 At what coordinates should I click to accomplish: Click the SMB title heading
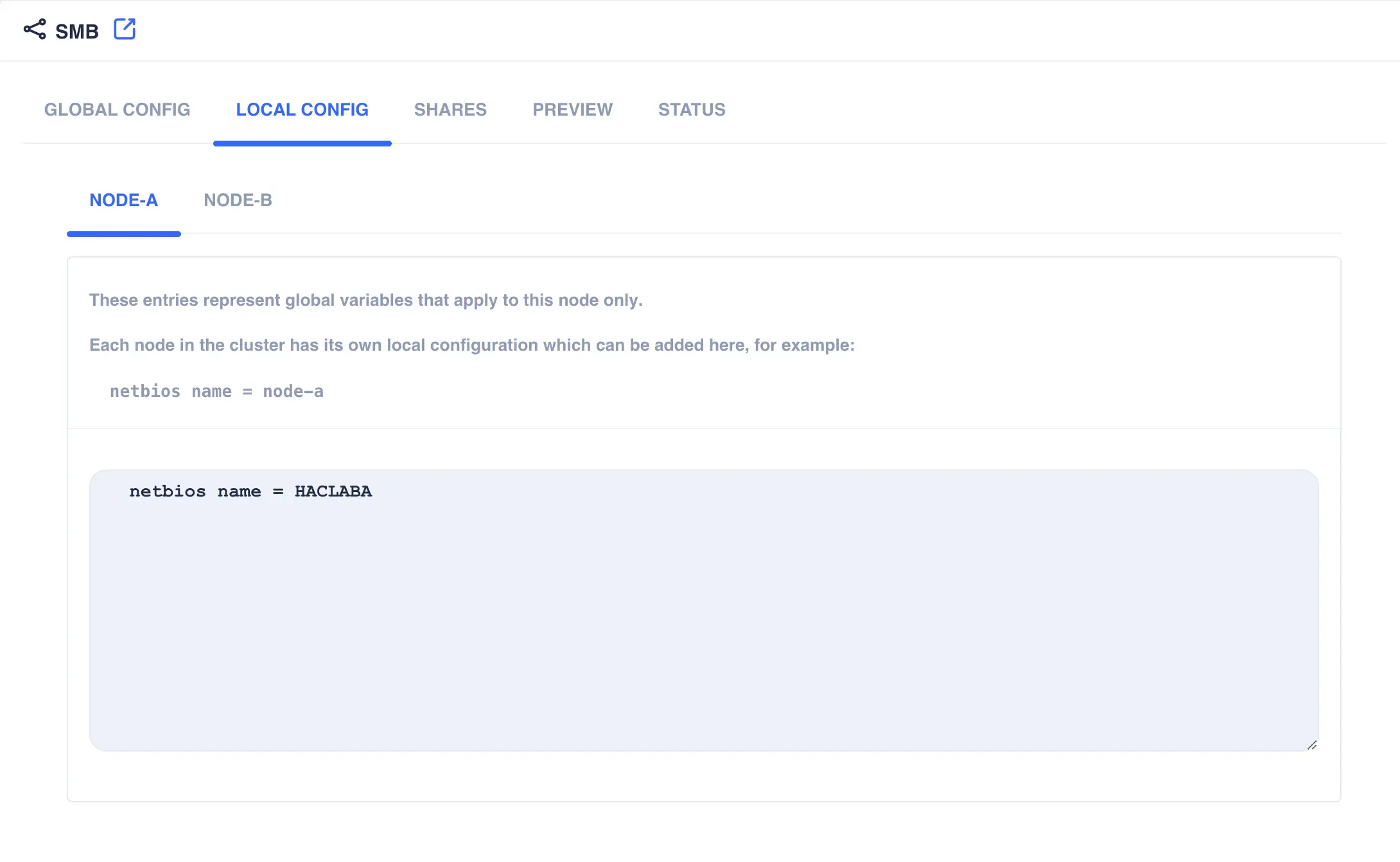pos(76,30)
